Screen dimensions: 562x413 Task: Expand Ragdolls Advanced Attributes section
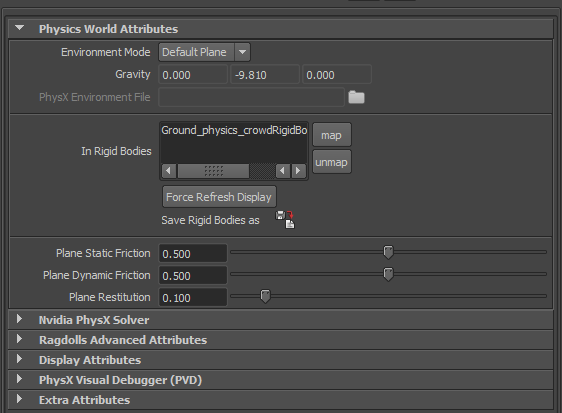[x=19, y=340]
